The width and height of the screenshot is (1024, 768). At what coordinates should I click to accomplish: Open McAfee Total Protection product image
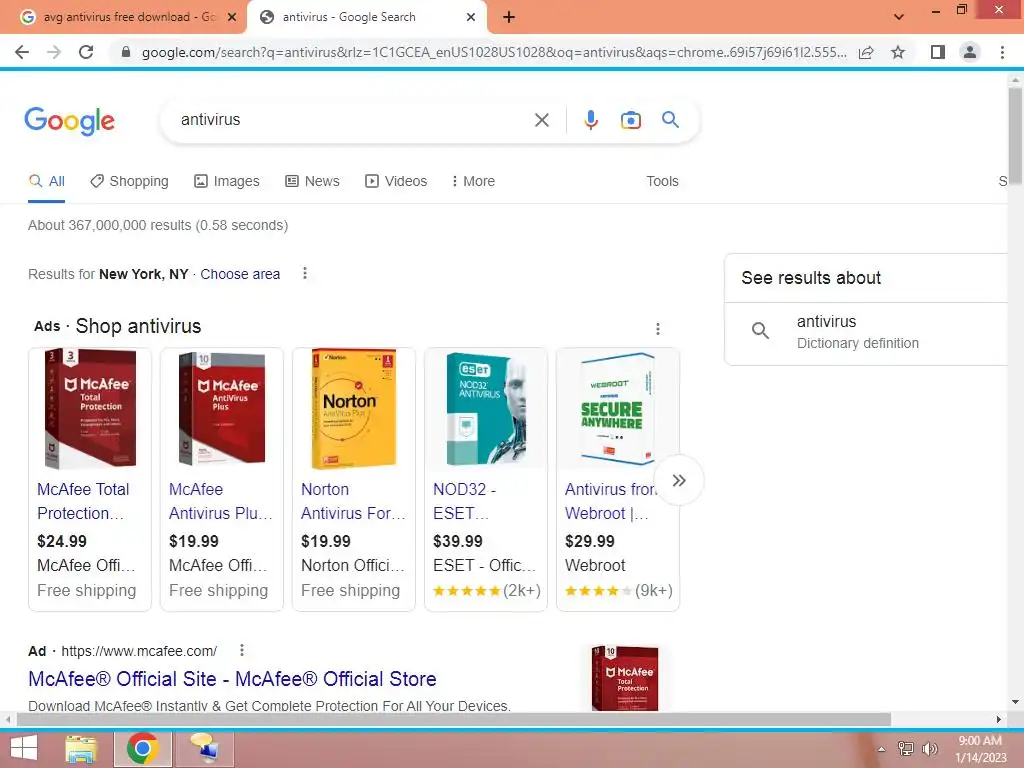click(90, 409)
